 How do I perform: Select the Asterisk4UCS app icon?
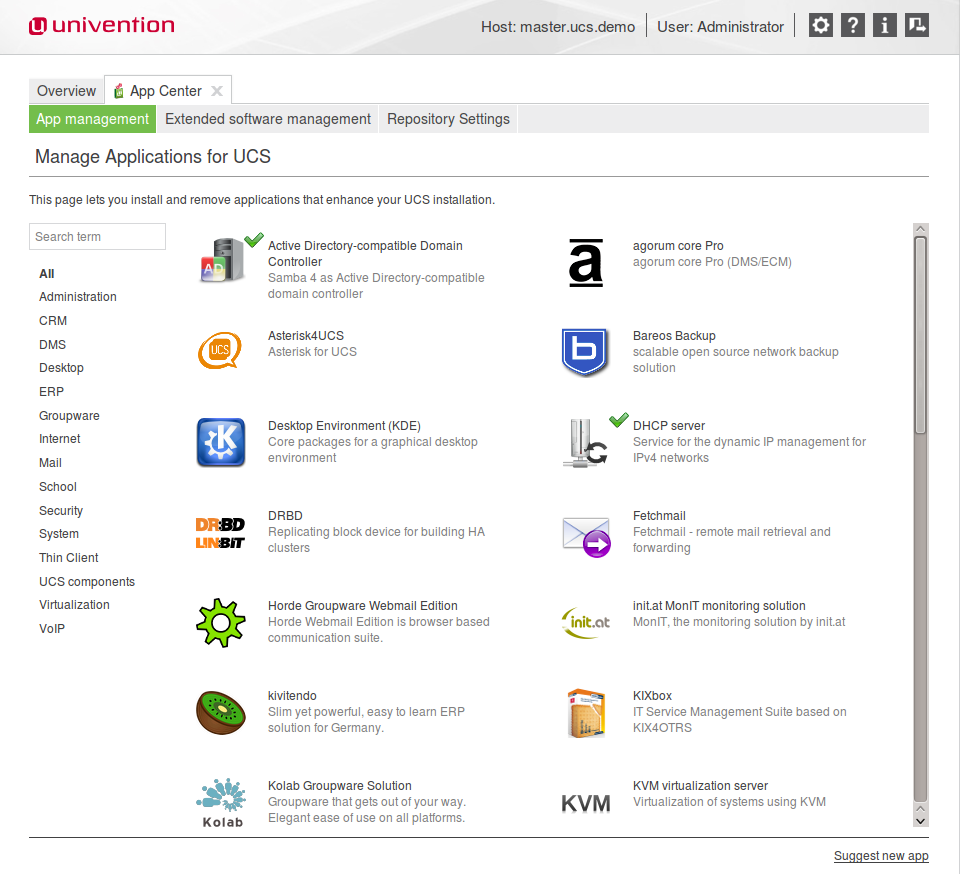click(220, 350)
